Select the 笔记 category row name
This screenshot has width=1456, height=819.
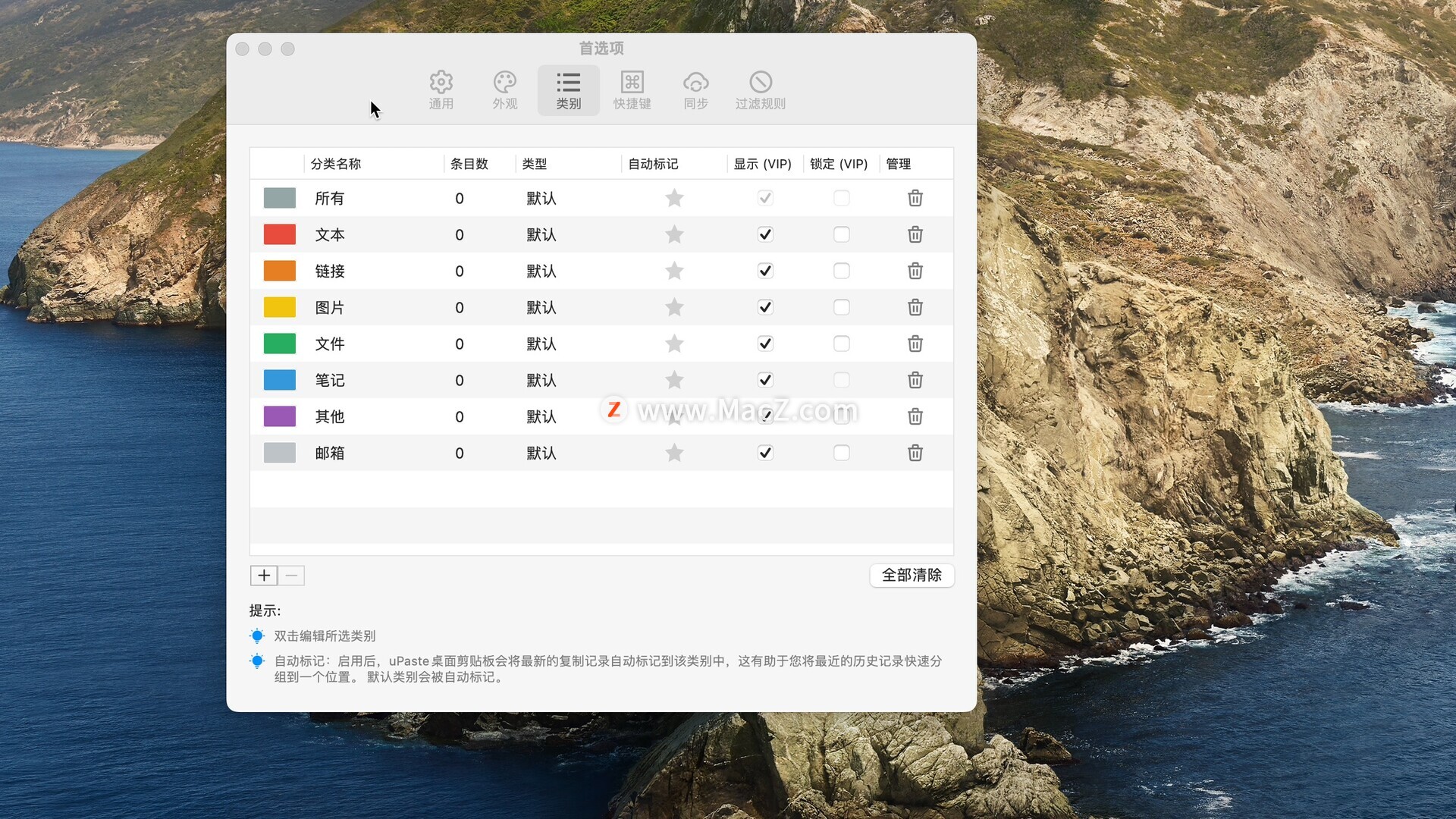pos(330,380)
